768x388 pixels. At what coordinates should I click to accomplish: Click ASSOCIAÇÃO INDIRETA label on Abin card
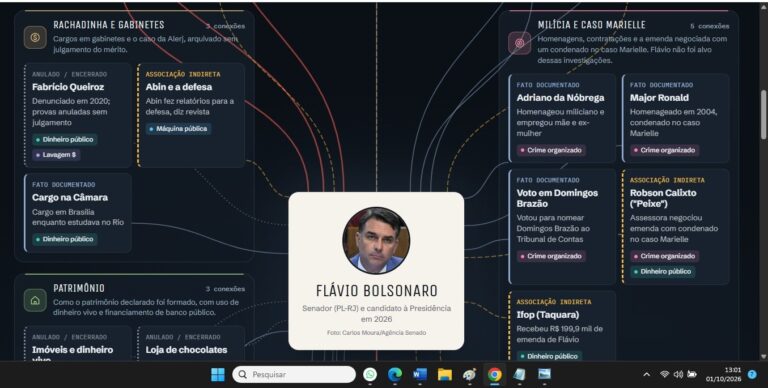click(183, 74)
